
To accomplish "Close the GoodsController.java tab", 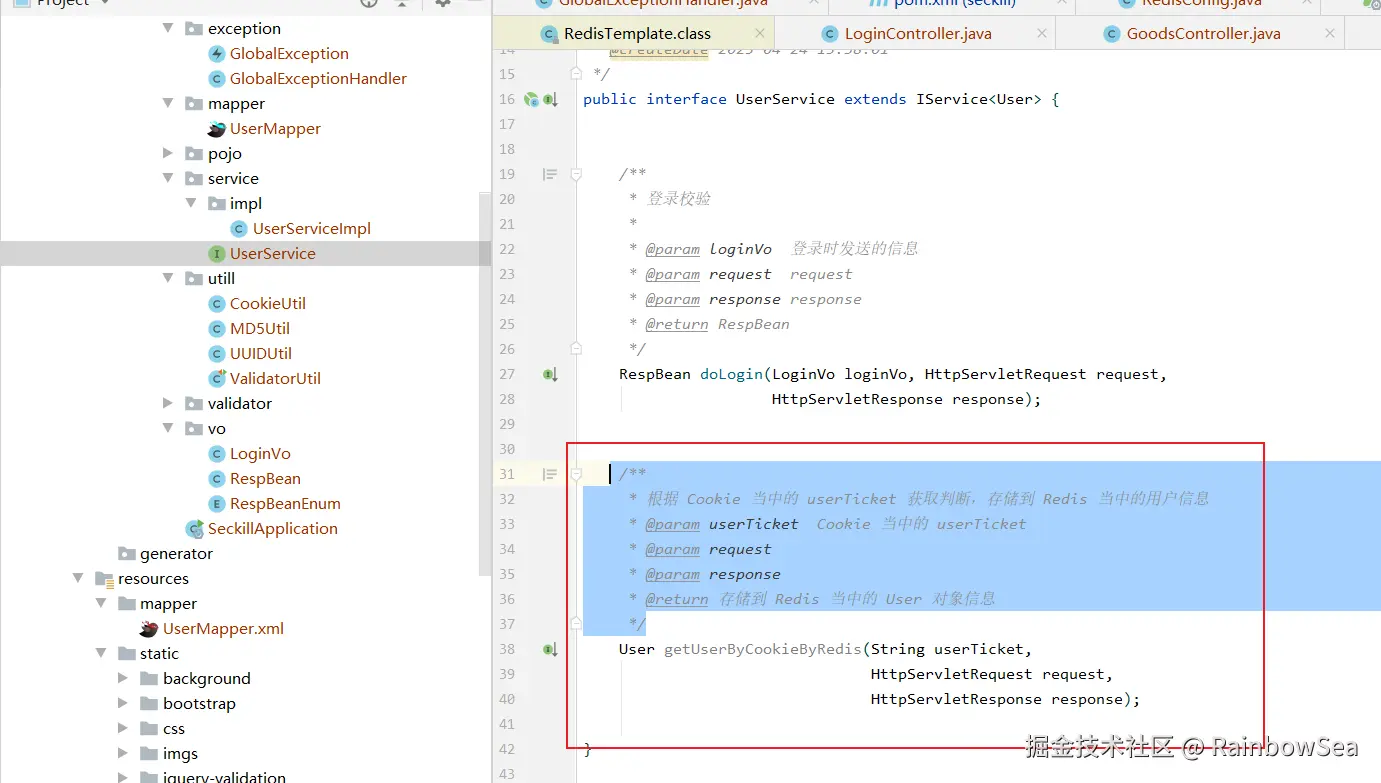I will (1329, 34).
